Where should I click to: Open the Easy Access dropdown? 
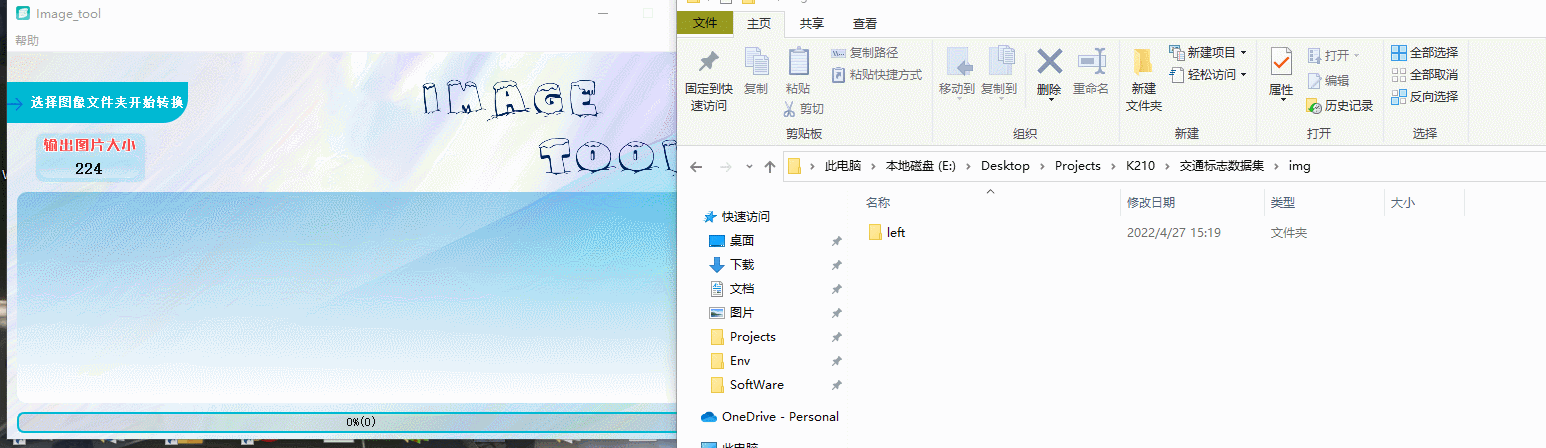[x=1207, y=75]
